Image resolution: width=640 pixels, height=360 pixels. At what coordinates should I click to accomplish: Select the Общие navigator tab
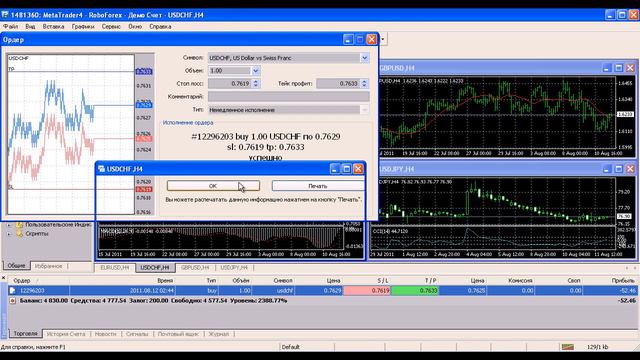[x=16, y=266]
